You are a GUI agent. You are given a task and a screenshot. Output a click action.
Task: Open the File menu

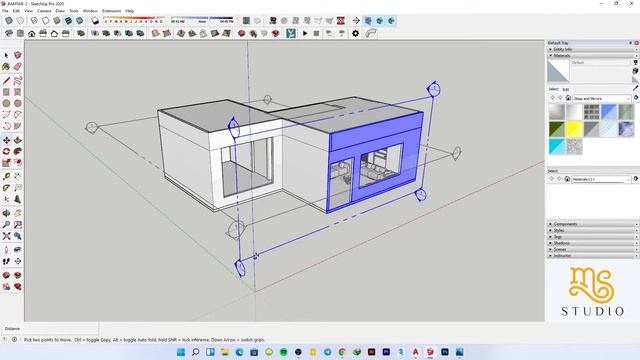point(5,11)
